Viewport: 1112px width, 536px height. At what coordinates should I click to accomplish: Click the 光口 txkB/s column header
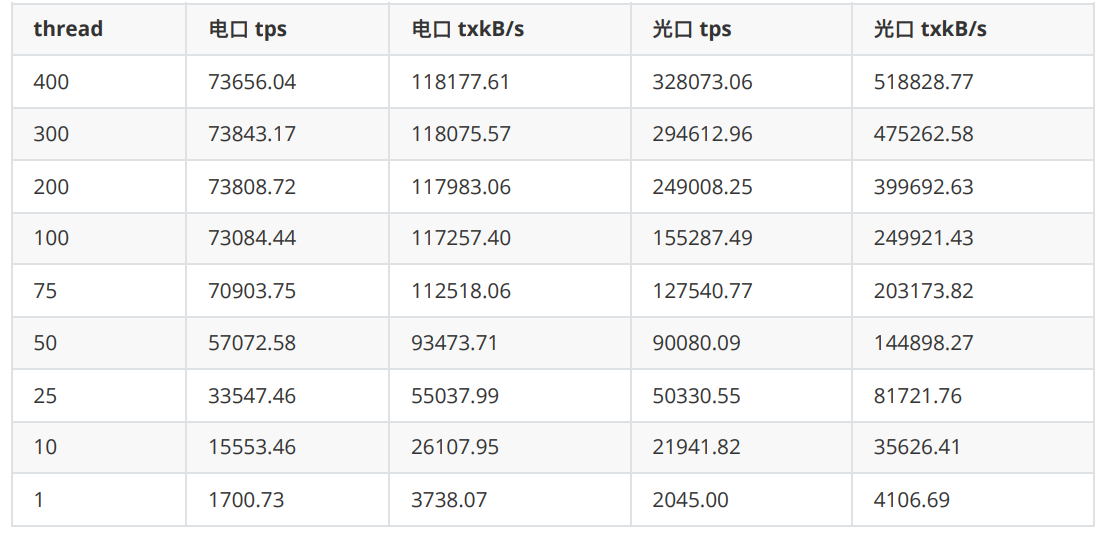point(930,29)
